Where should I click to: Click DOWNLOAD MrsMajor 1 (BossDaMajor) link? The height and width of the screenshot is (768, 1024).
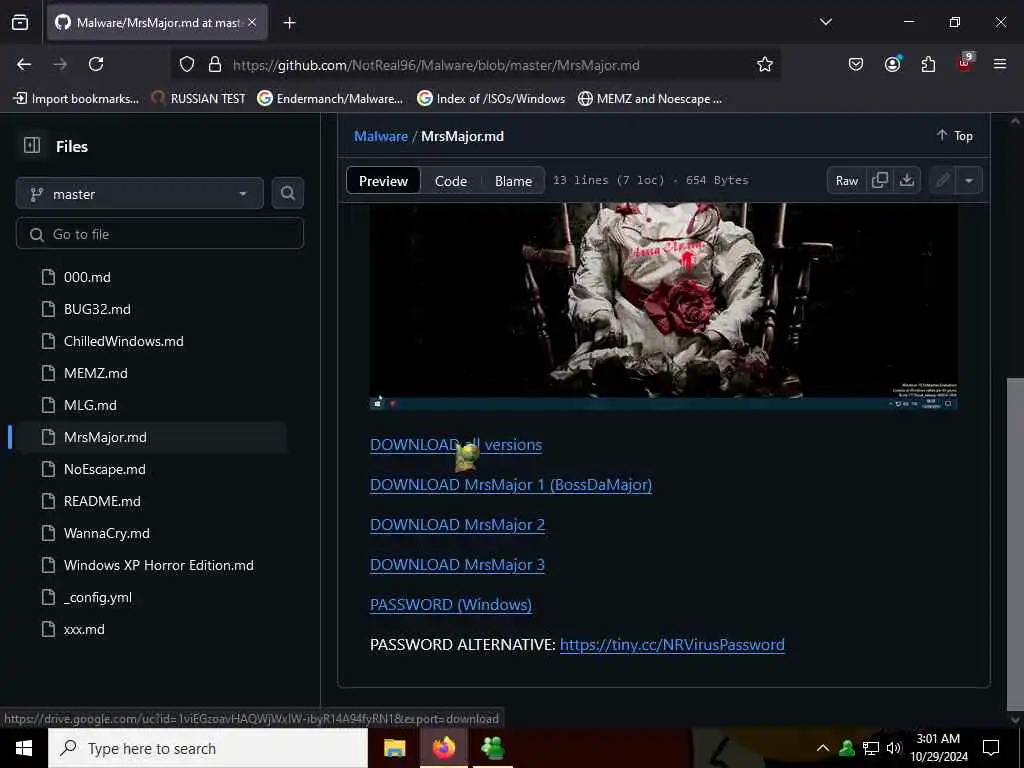pos(511,485)
